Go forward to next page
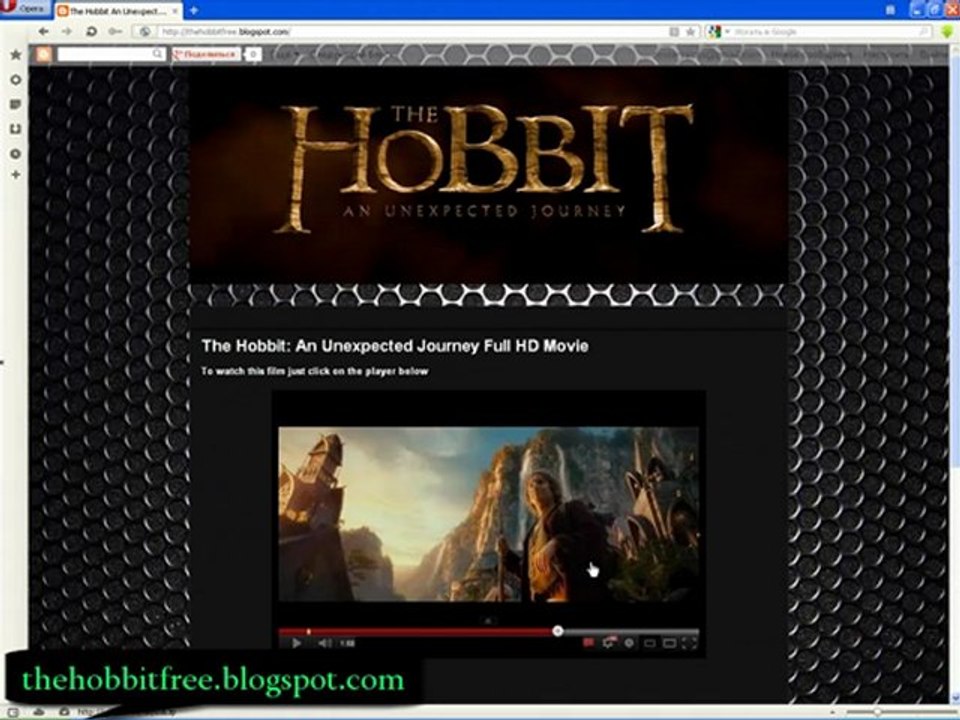This screenshot has height=720, width=960. tap(66, 31)
